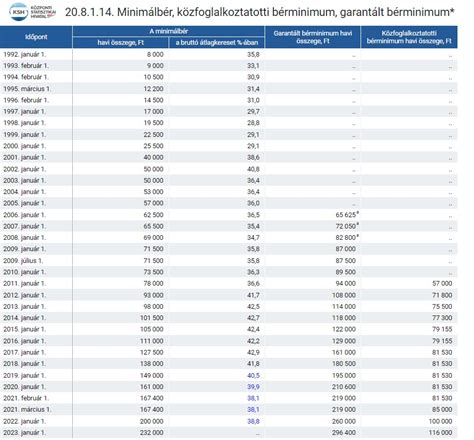Click the 38,1 link in 2021. február row
The image size is (474, 440).
tap(253, 398)
